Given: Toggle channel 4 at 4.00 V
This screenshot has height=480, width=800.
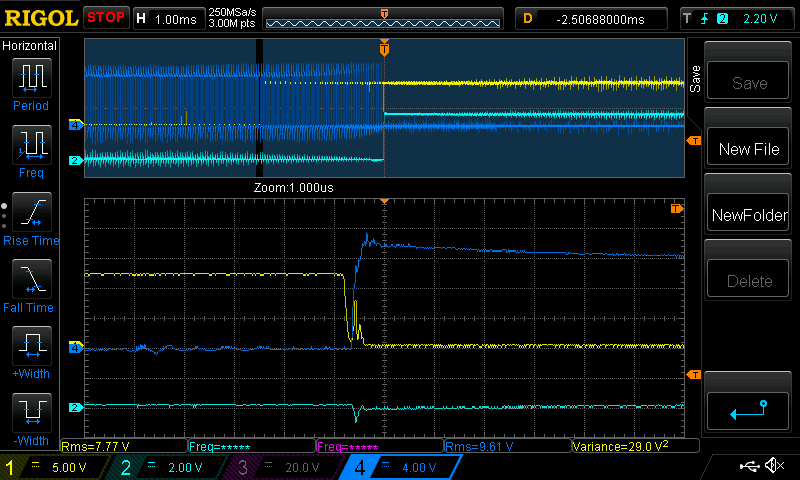Looking at the screenshot, I should (395, 467).
